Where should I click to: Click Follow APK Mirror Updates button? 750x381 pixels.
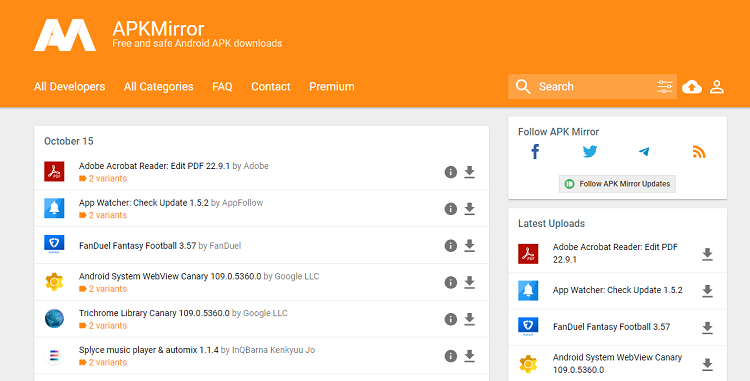(x=617, y=184)
